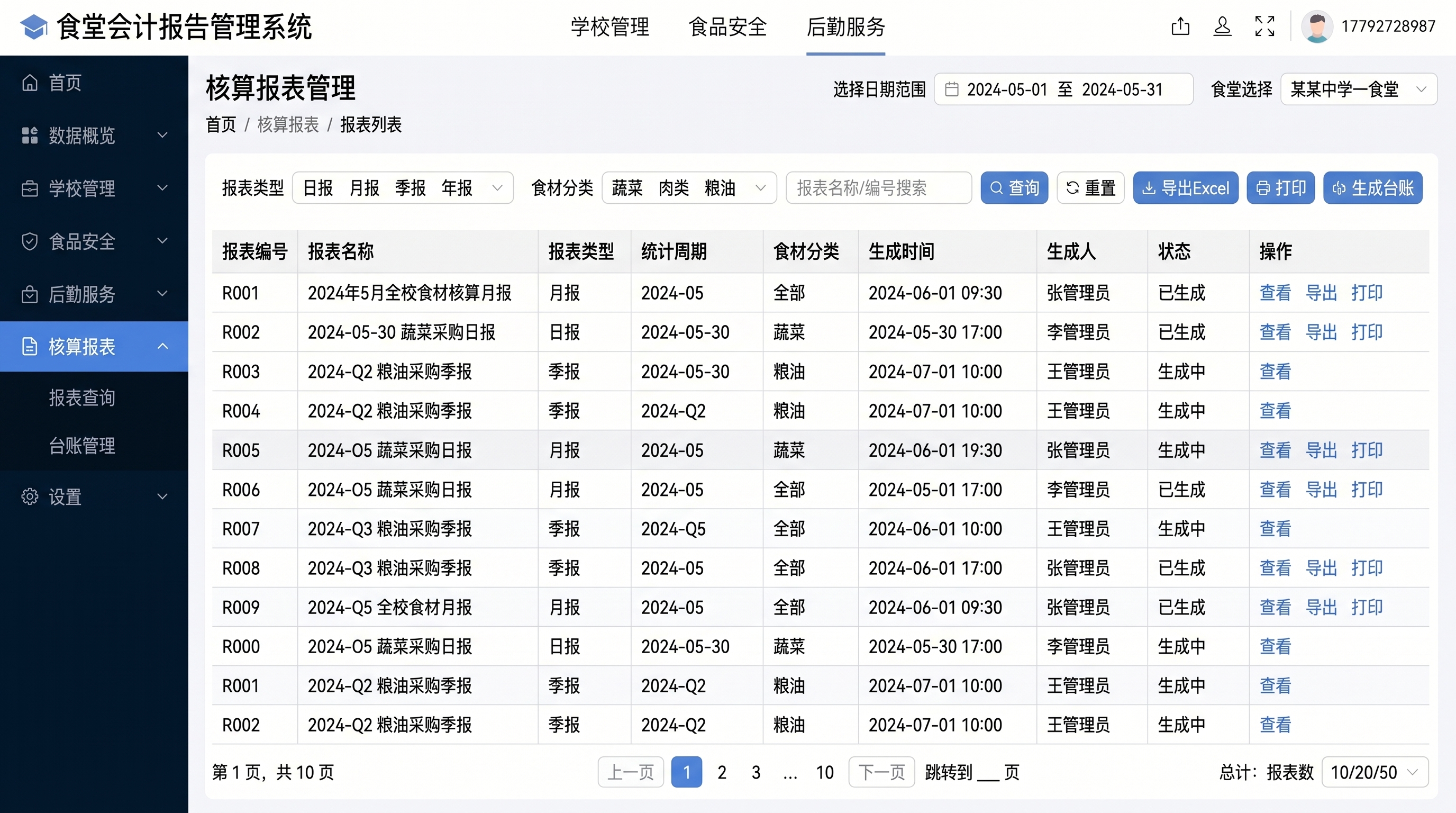Screen dimensions: 1456x813
Task: Collapse the 核算报表 sidebar chevron
Action: click(x=162, y=347)
